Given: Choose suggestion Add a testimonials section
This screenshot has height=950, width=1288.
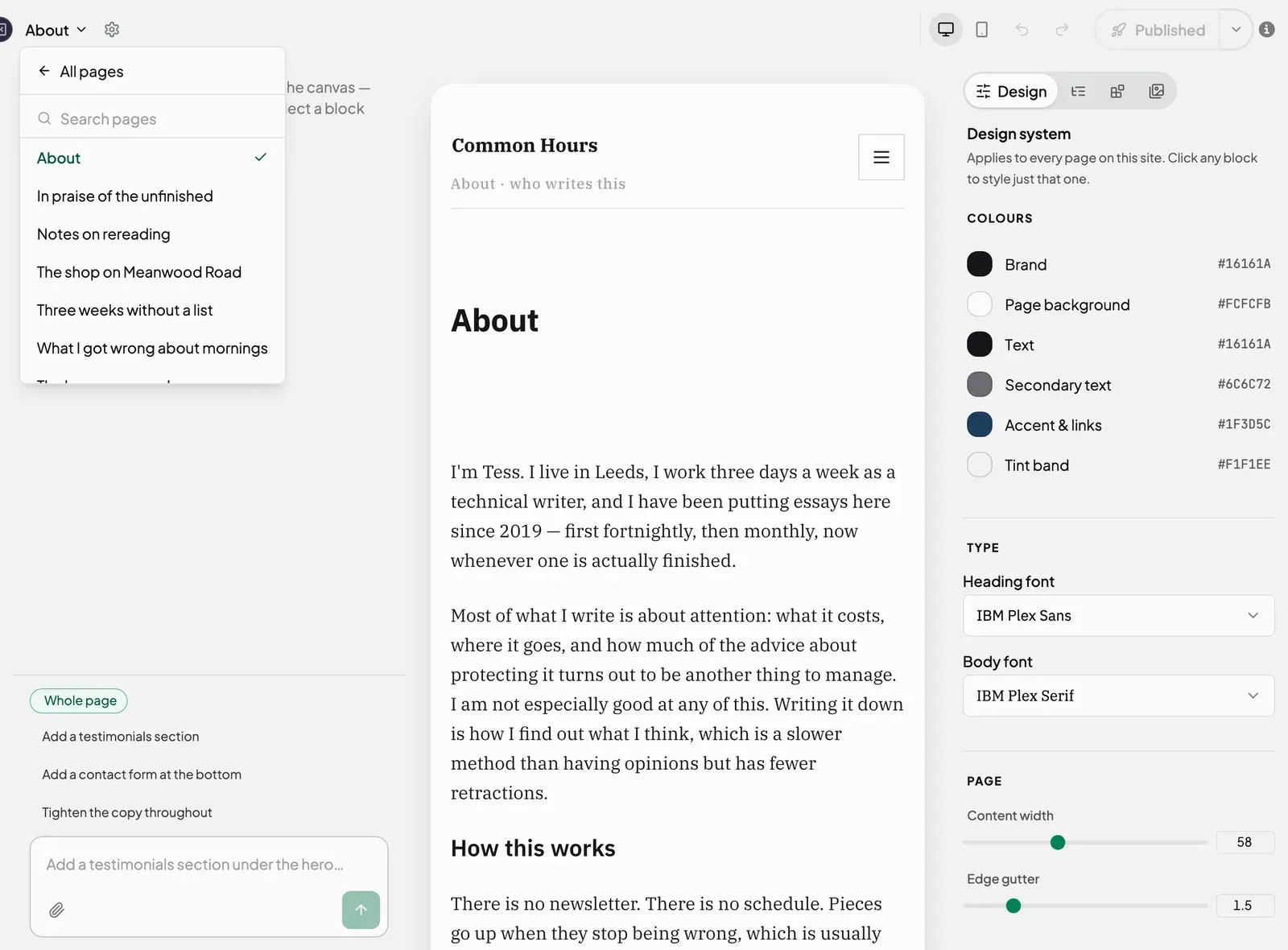Looking at the screenshot, I should coord(121,737).
